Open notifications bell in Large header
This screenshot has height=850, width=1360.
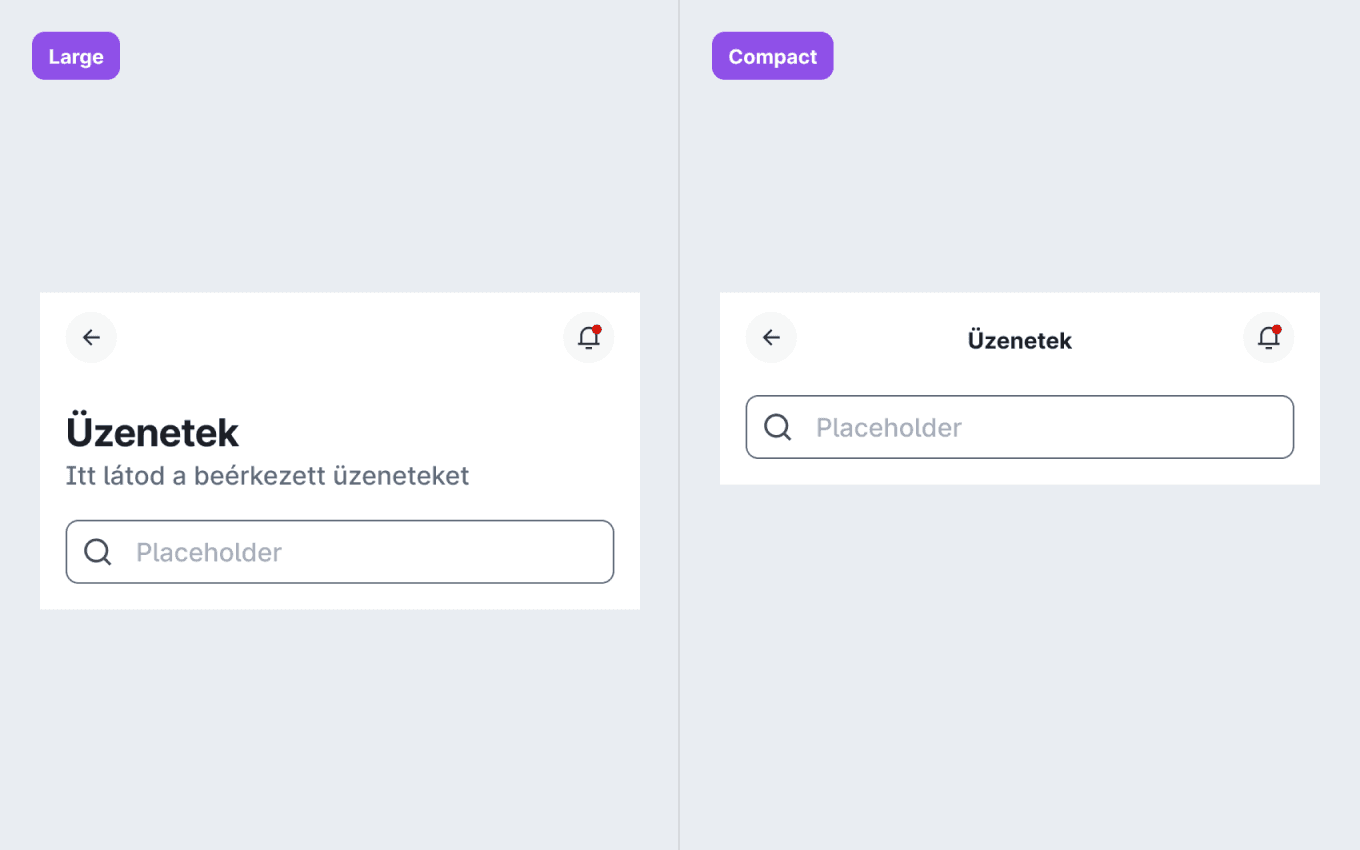589,338
